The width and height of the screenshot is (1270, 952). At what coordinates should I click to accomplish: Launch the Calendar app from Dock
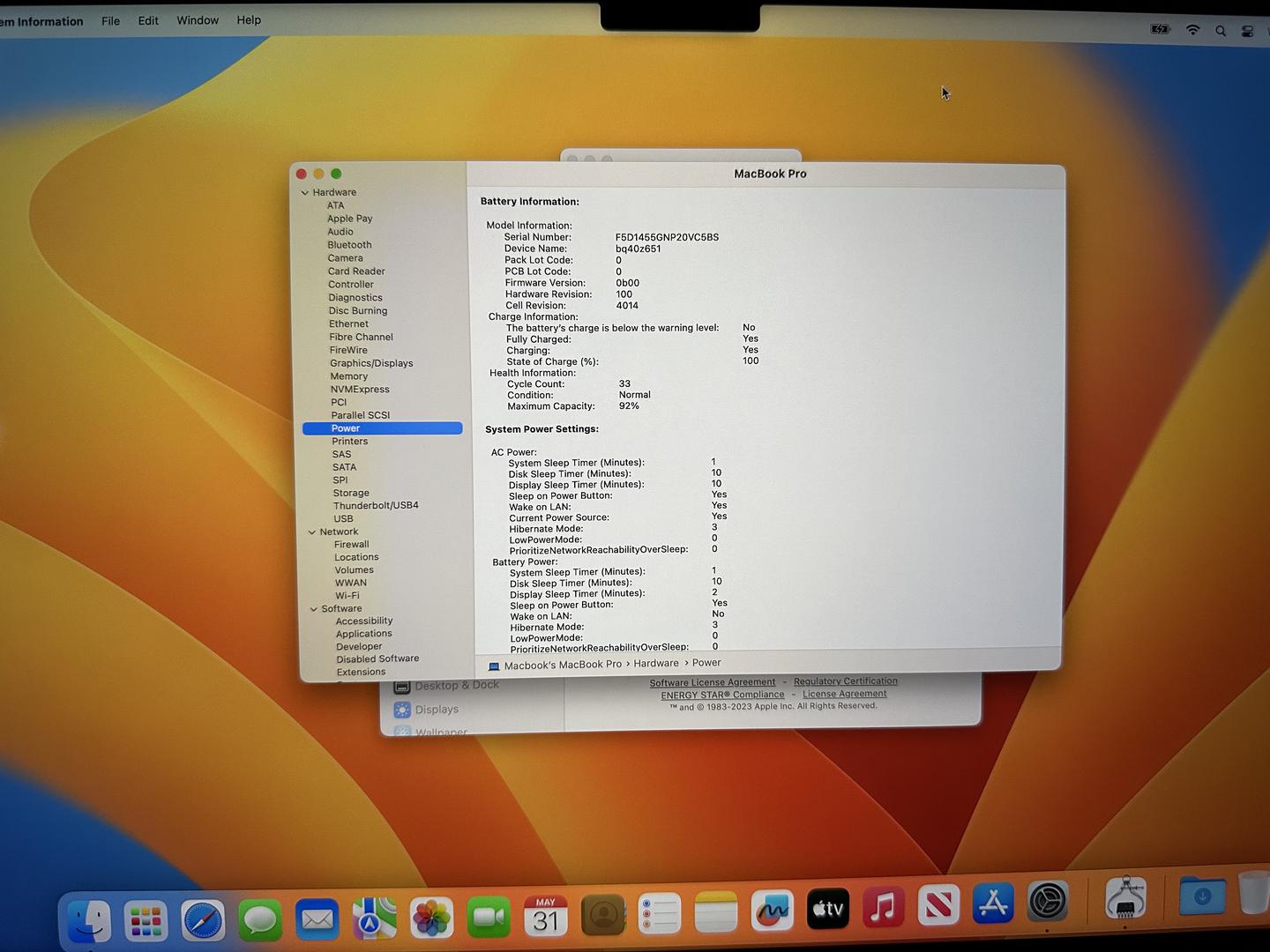click(x=546, y=917)
